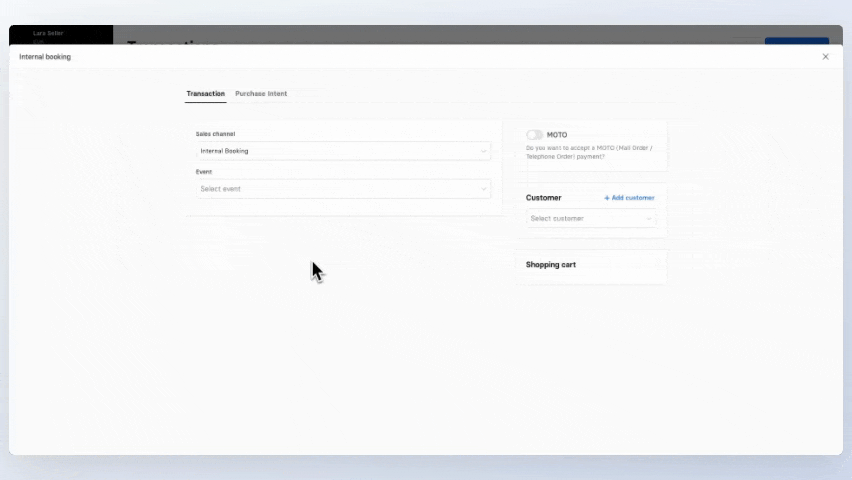
Task: Click the plus icon beside Add customer
Action: coord(606,198)
